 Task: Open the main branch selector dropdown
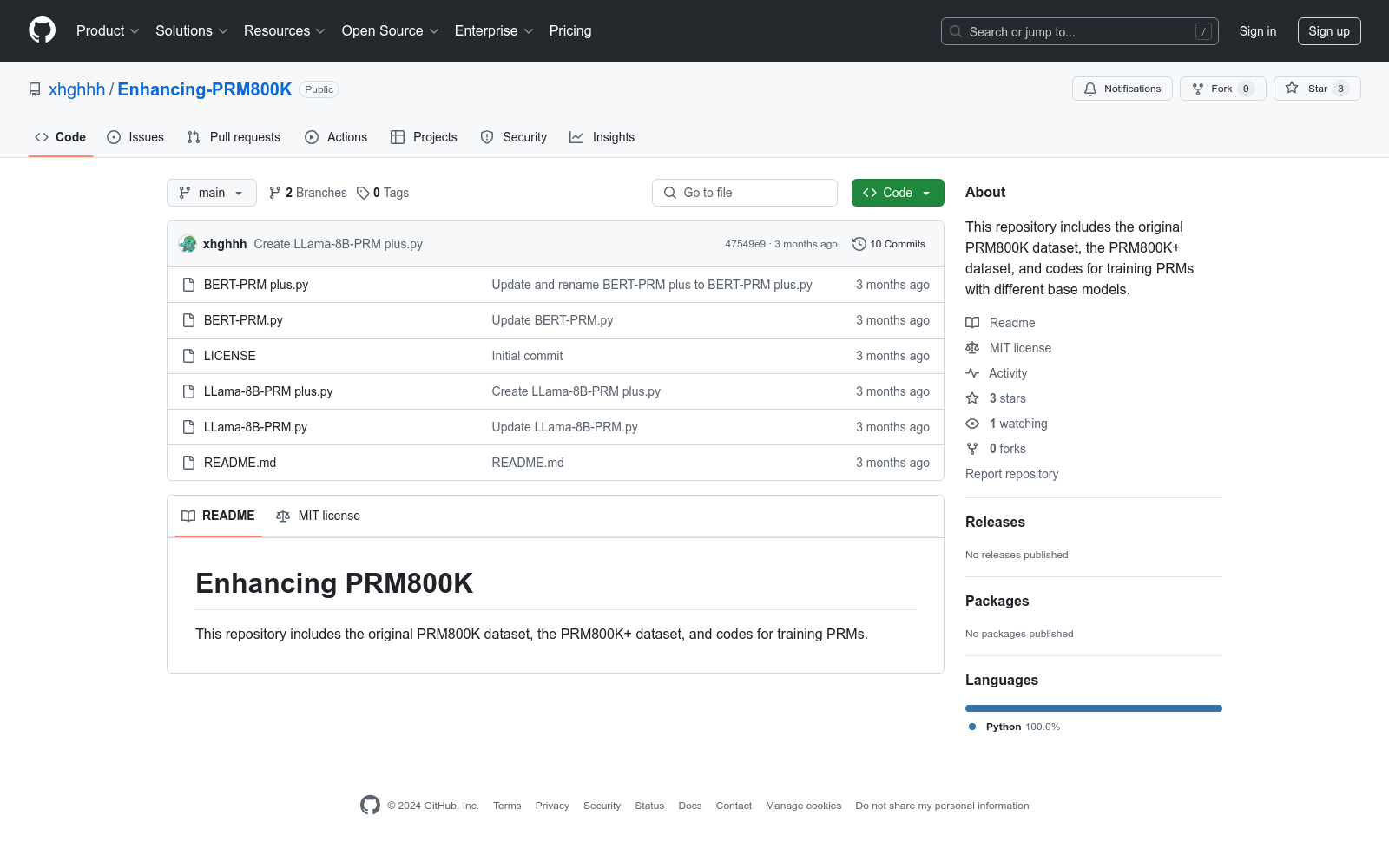(212, 193)
